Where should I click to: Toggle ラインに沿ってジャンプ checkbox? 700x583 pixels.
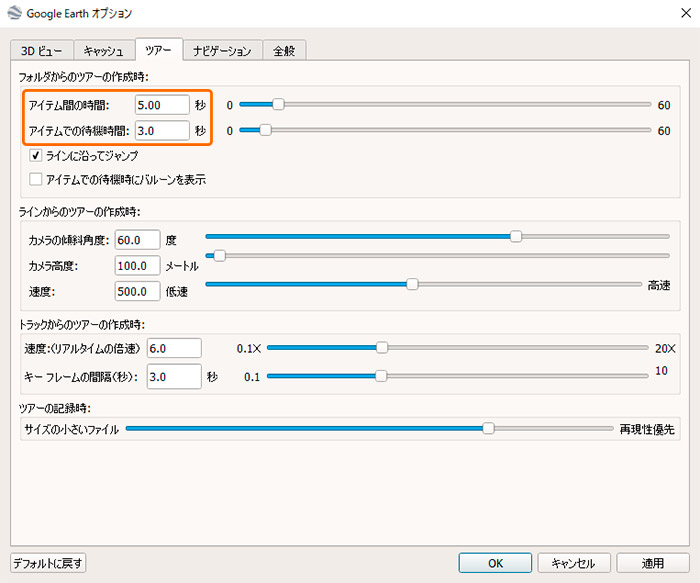[x=36, y=156]
